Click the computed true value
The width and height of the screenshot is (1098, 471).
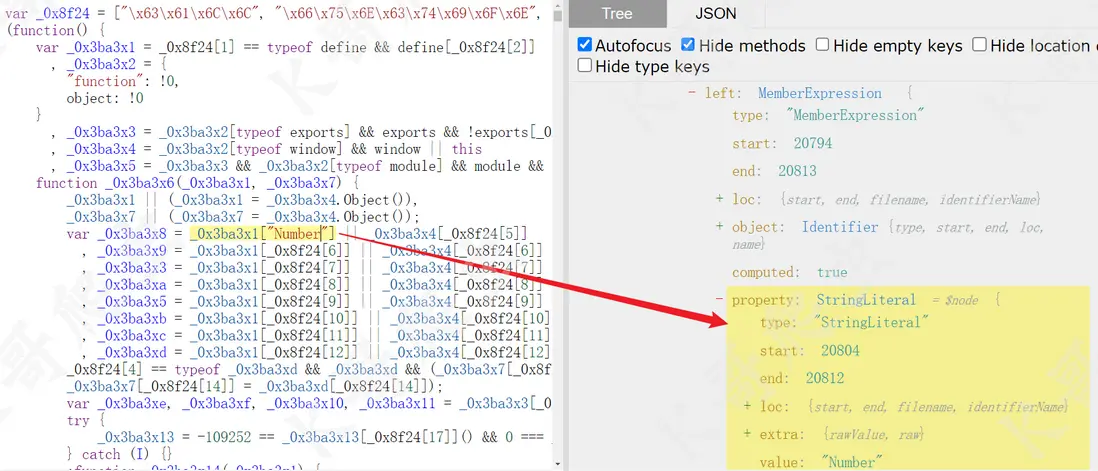(832, 272)
